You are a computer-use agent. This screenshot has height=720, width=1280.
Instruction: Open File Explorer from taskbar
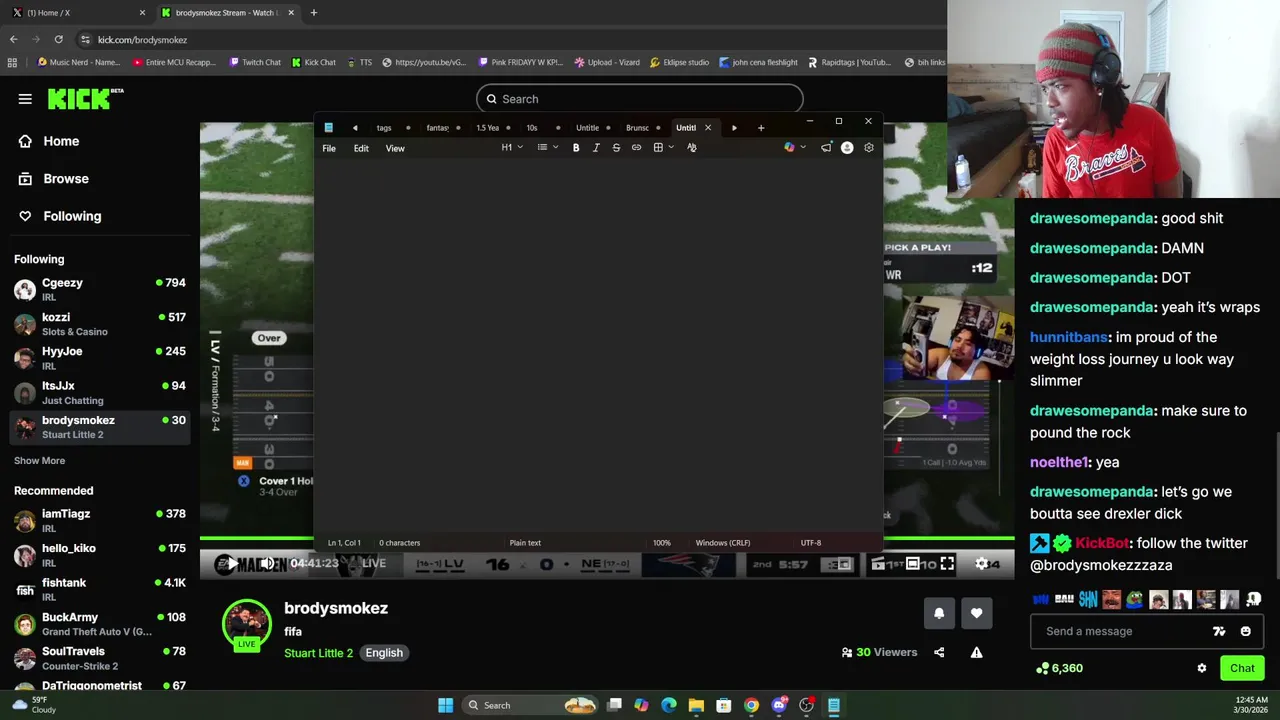click(696, 706)
